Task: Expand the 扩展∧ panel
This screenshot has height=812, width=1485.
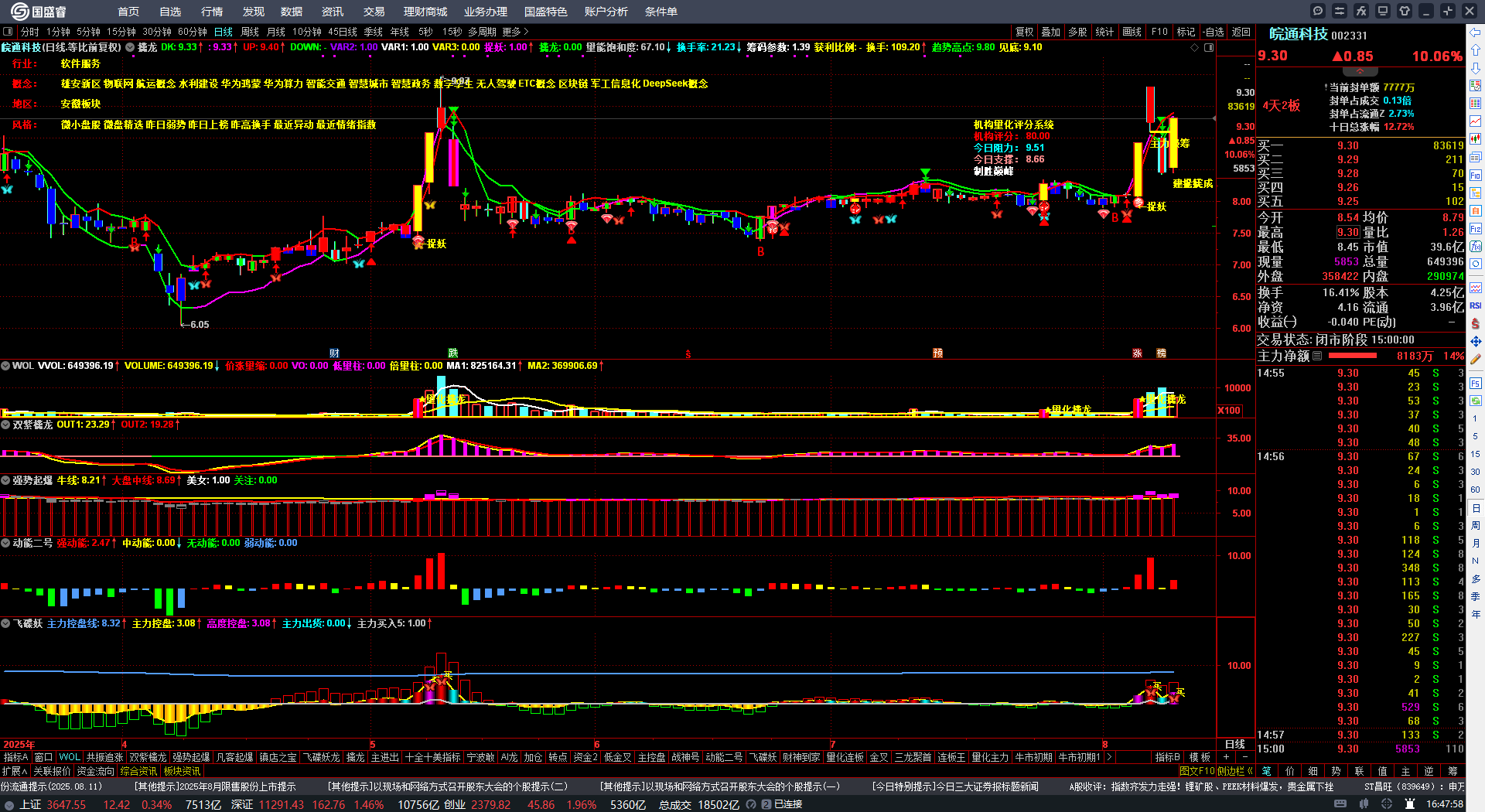Action: pos(15,771)
